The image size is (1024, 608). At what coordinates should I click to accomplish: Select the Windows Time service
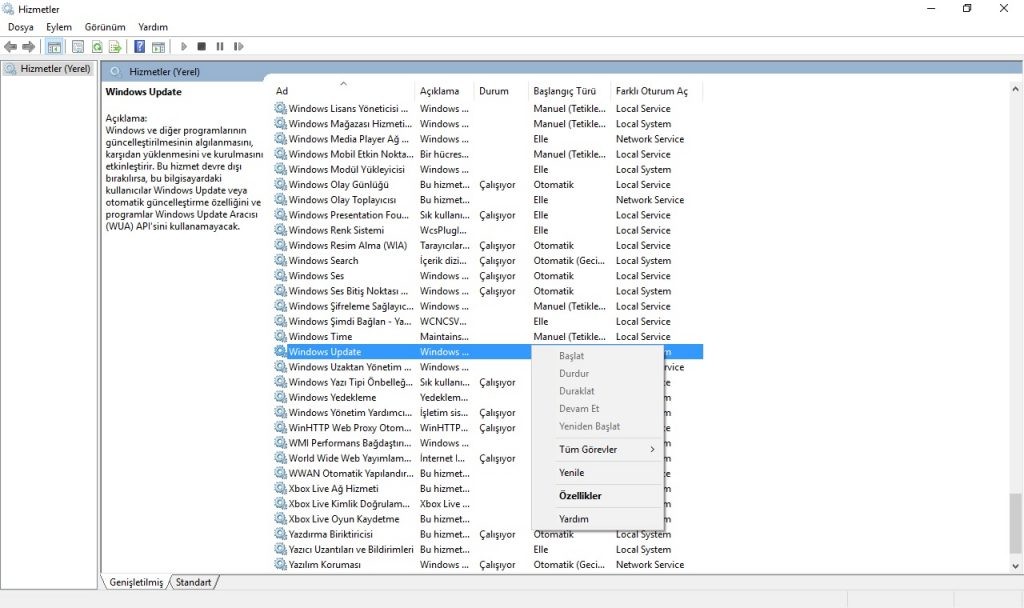[488, 336]
